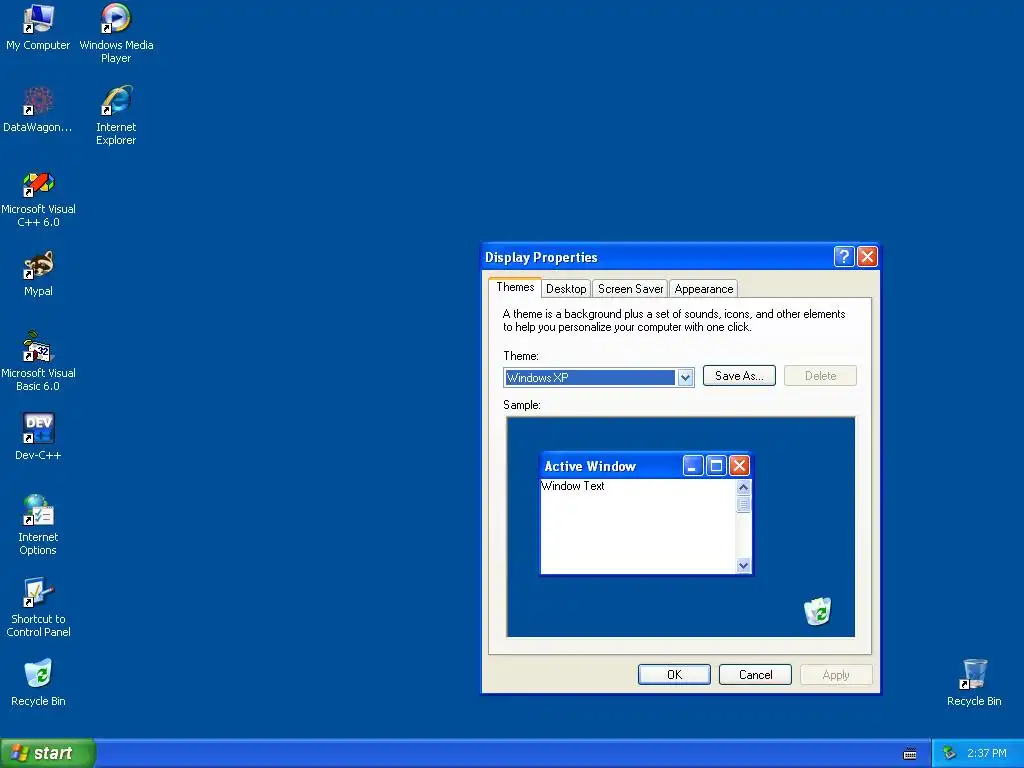Click the sample window's scroll up arrow
The height and width of the screenshot is (768, 1024).
click(743, 487)
